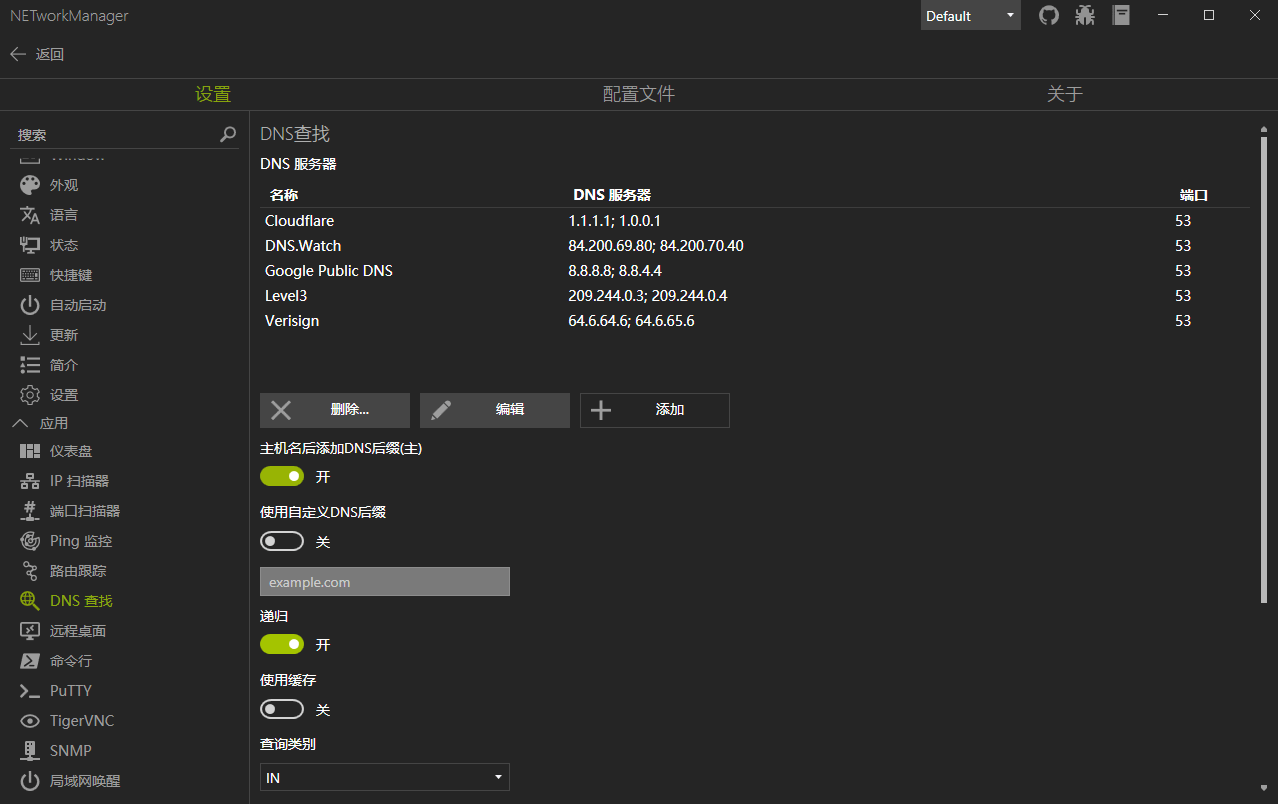The height and width of the screenshot is (804, 1278).
Task: Turn on 使用缓存 toggle
Action: point(282,709)
